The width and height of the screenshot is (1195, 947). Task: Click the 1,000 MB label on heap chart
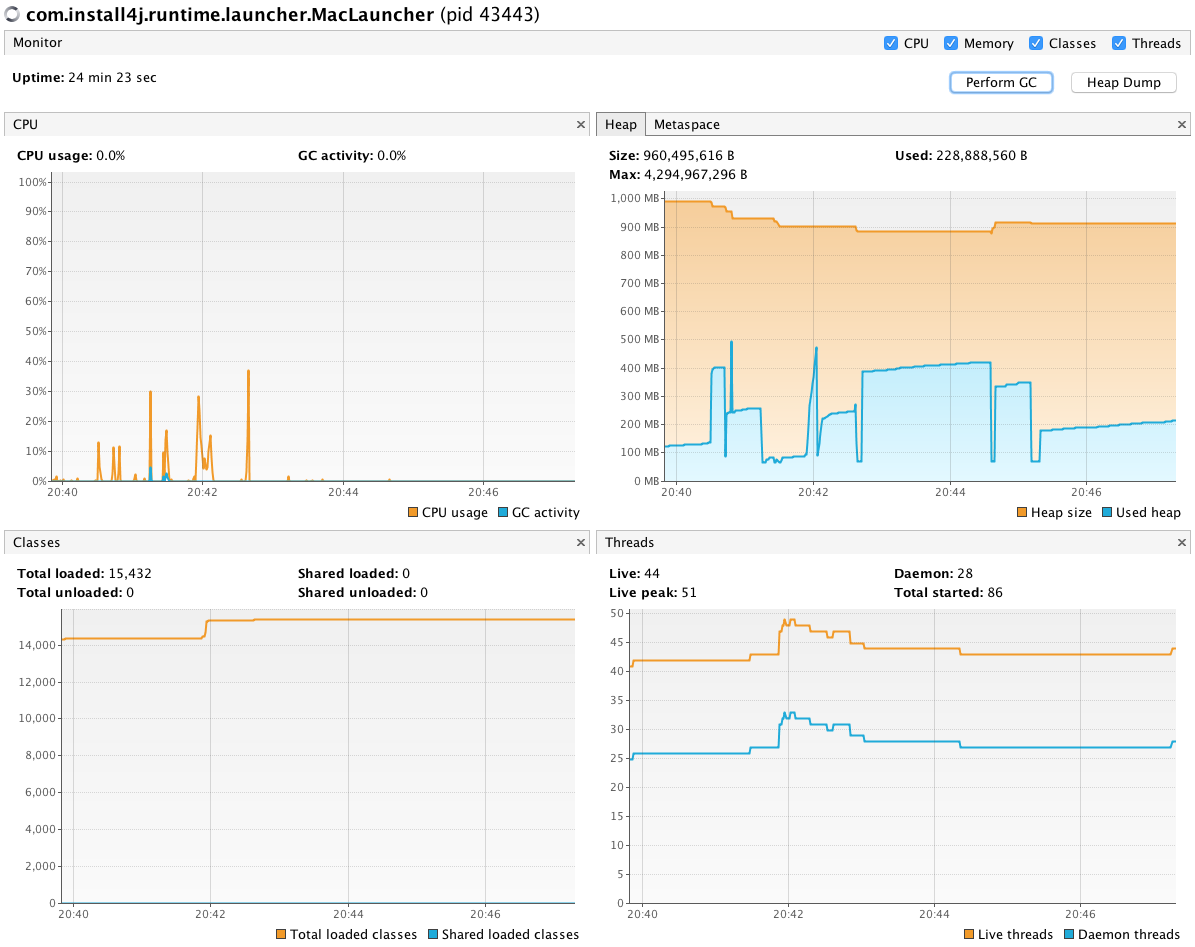635,198
